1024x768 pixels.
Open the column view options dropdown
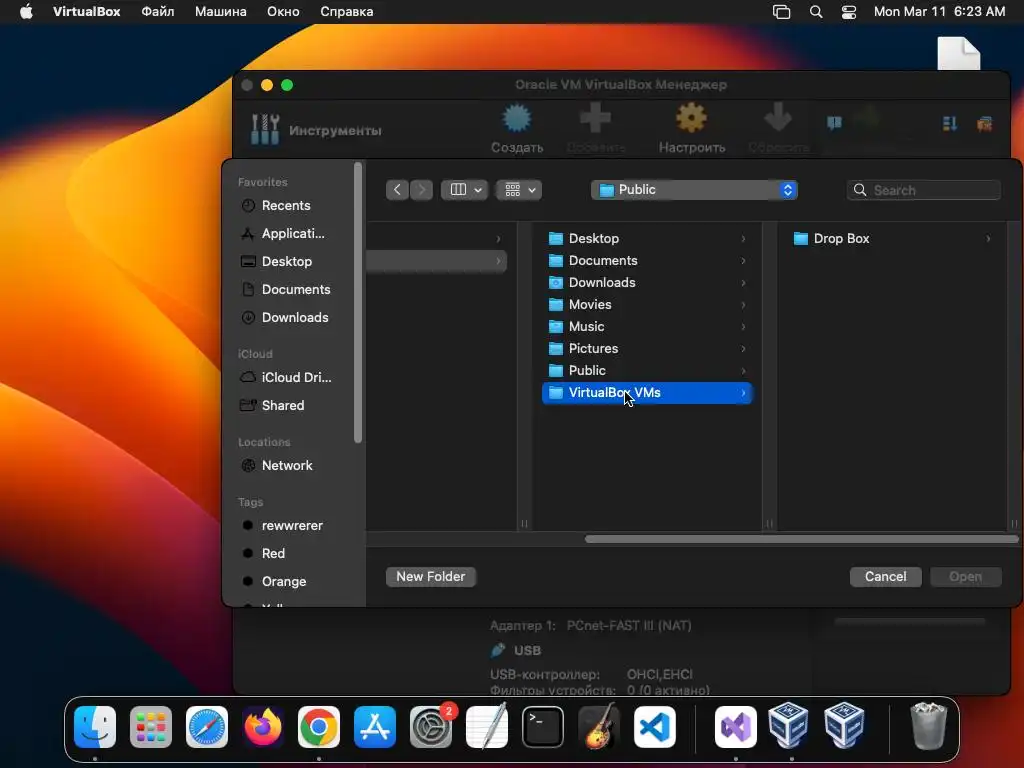point(464,190)
